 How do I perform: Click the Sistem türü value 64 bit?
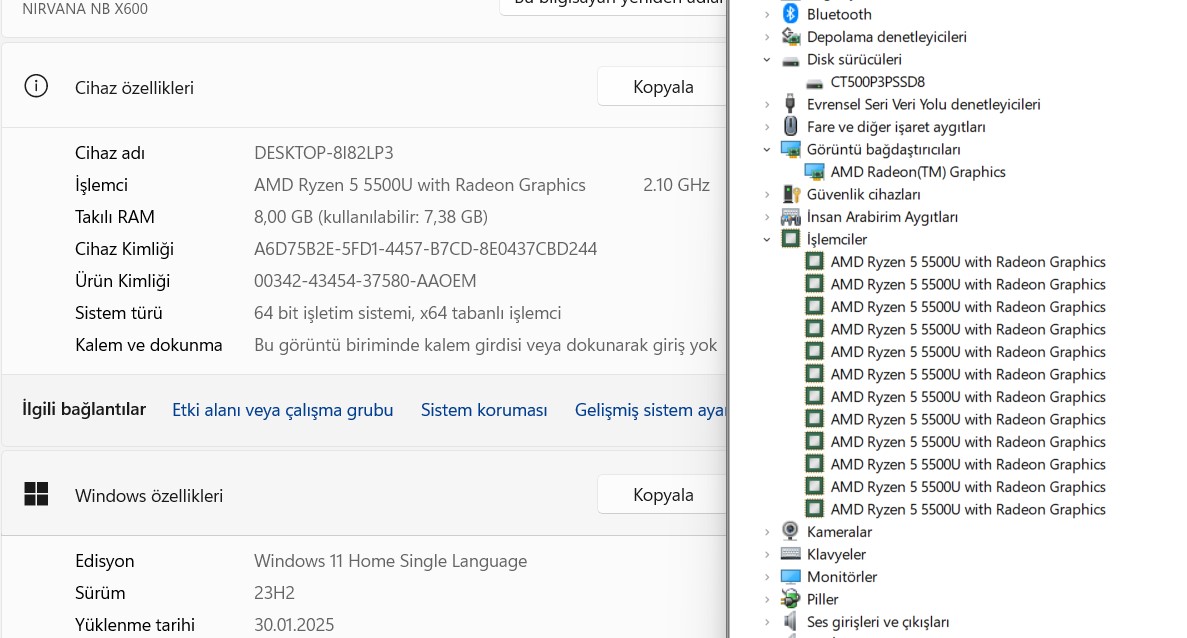[x=407, y=313]
